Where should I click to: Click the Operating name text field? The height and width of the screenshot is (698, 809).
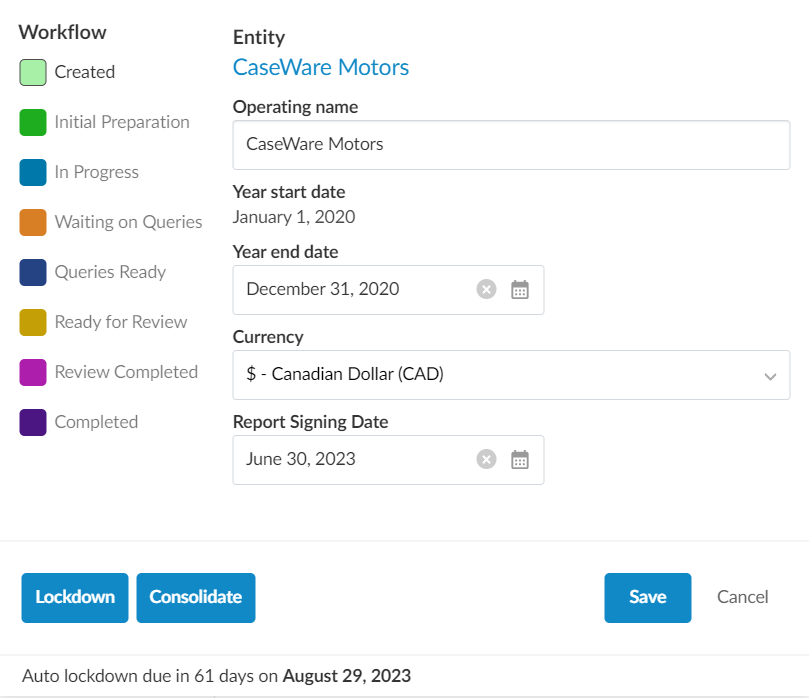click(x=511, y=145)
